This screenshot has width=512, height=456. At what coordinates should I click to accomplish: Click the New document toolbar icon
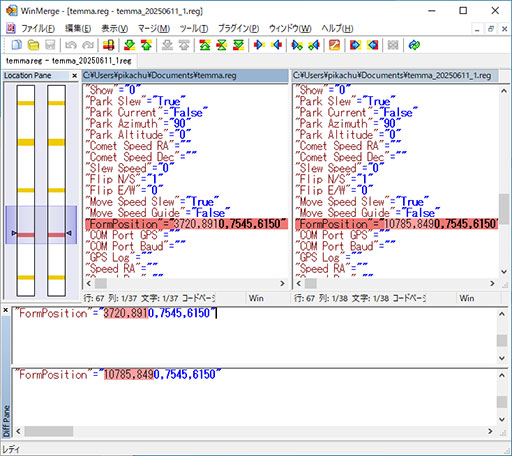(16, 45)
